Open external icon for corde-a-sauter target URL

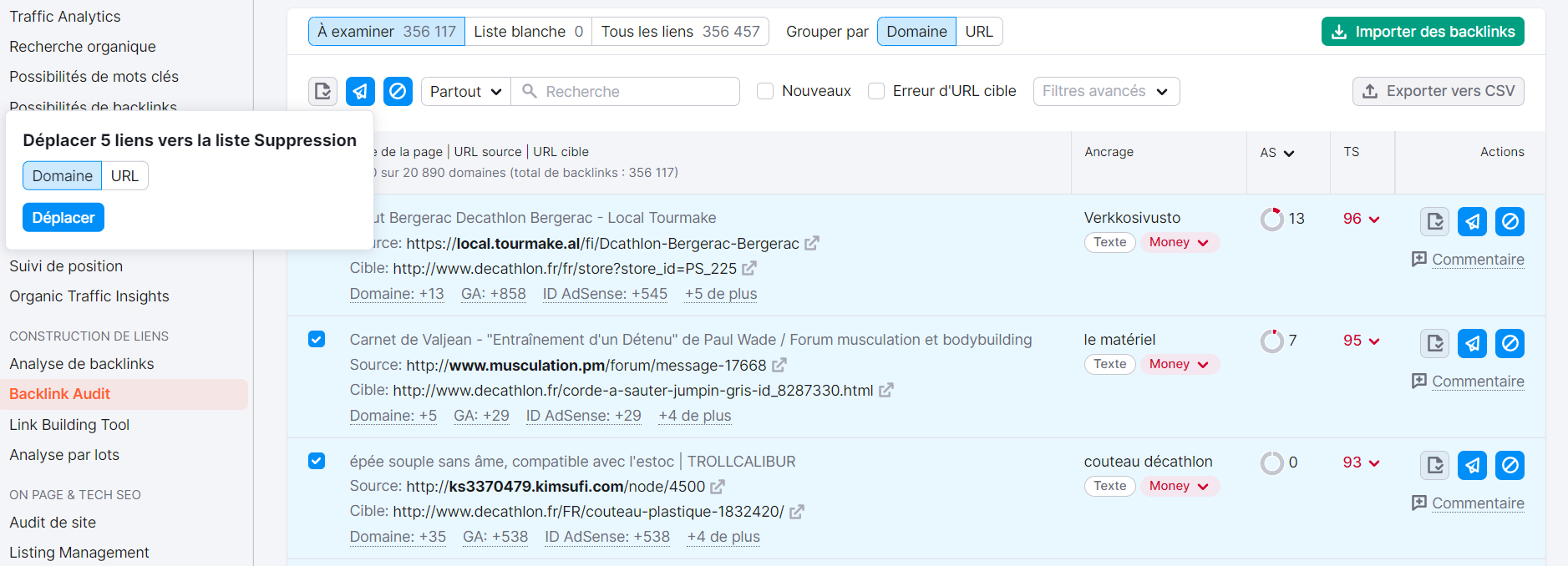(x=886, y=390)
